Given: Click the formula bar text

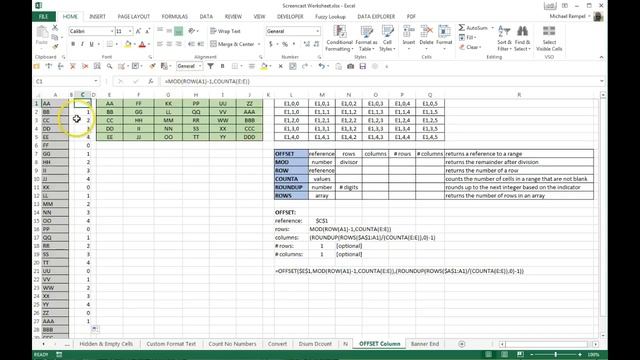Looking at the screenshot, I should click(x=207, y=81).
